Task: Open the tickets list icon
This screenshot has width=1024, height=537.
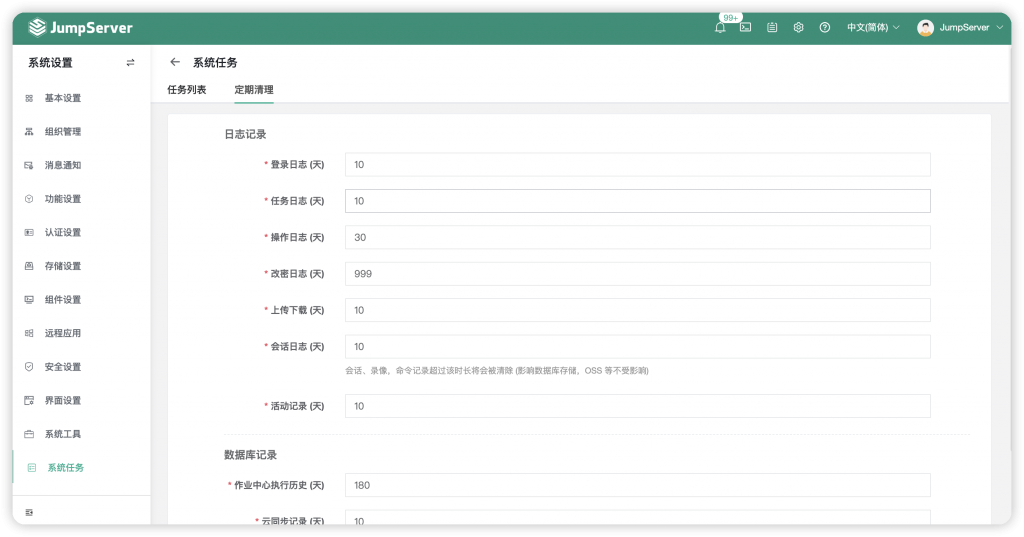Action: pos(772,27)
